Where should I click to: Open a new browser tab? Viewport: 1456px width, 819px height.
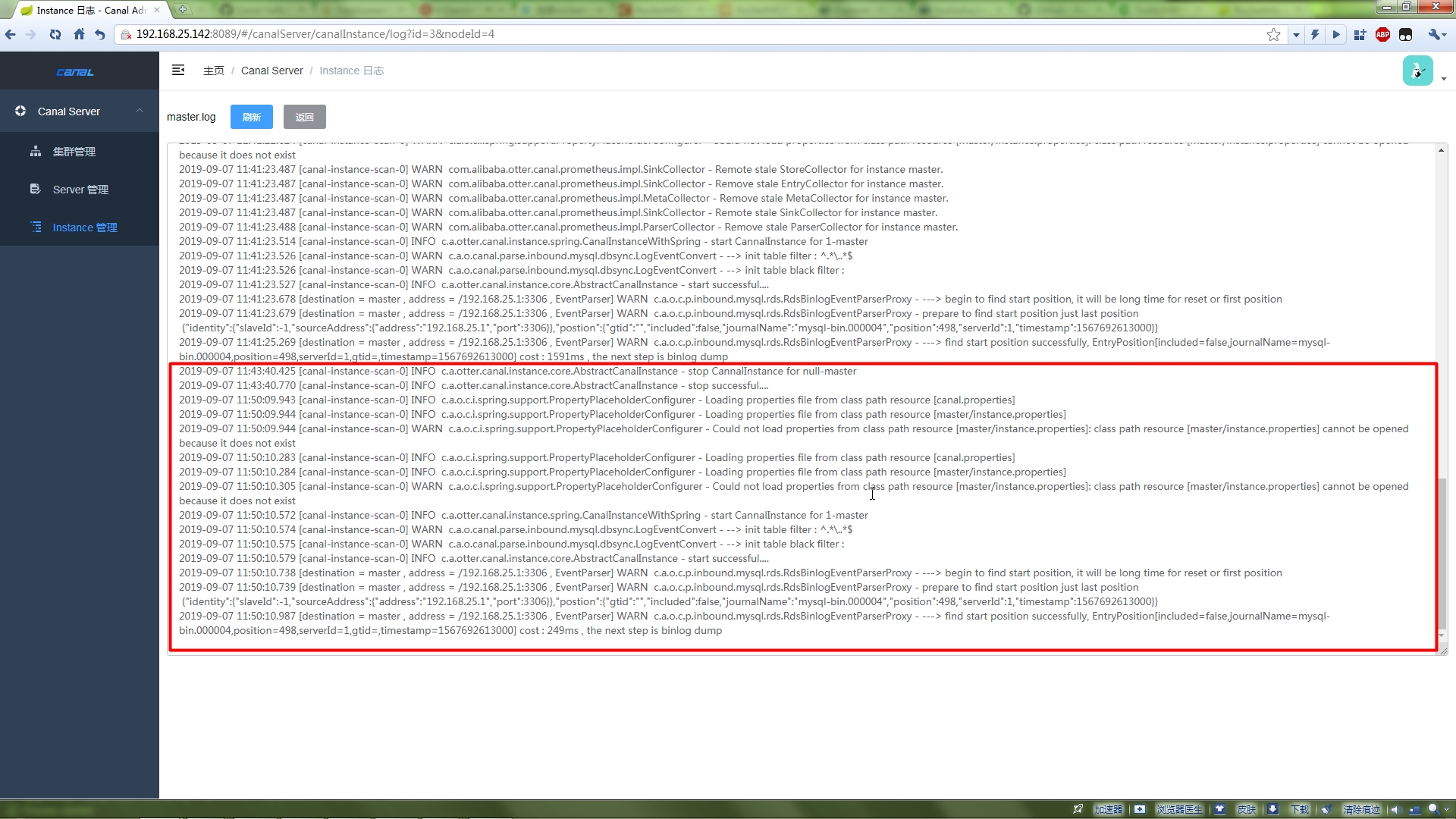[182, 10]
